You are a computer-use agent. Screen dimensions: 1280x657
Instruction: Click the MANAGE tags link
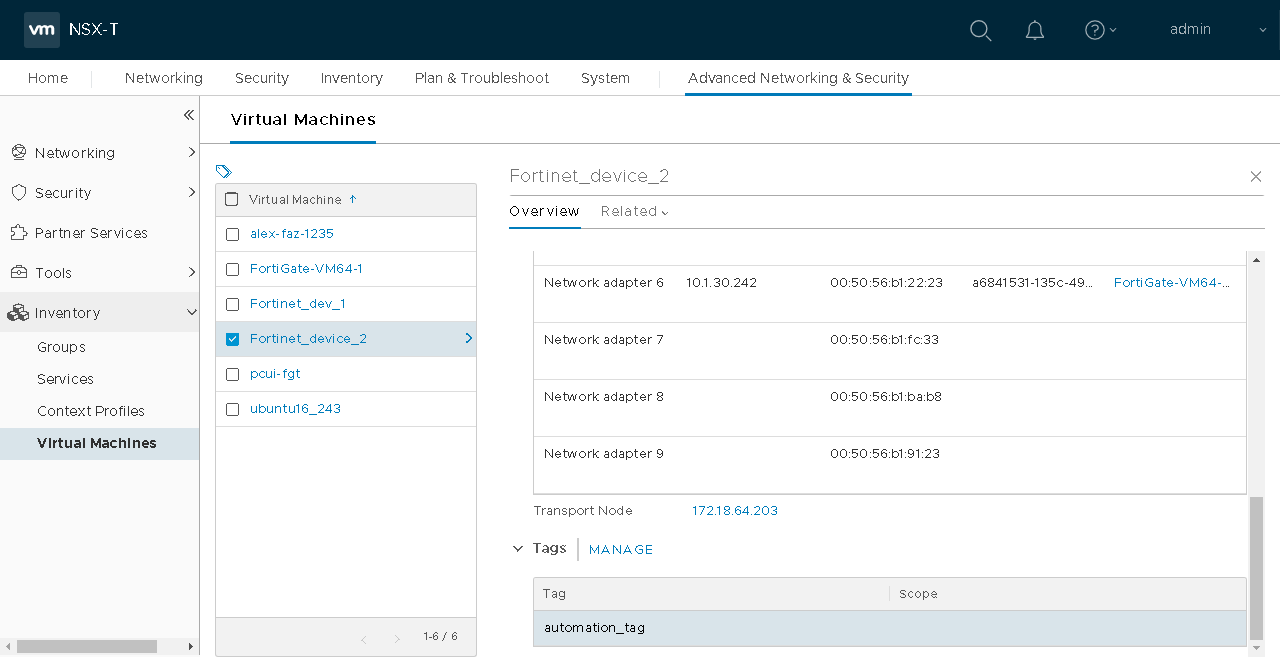pos(621,550)
